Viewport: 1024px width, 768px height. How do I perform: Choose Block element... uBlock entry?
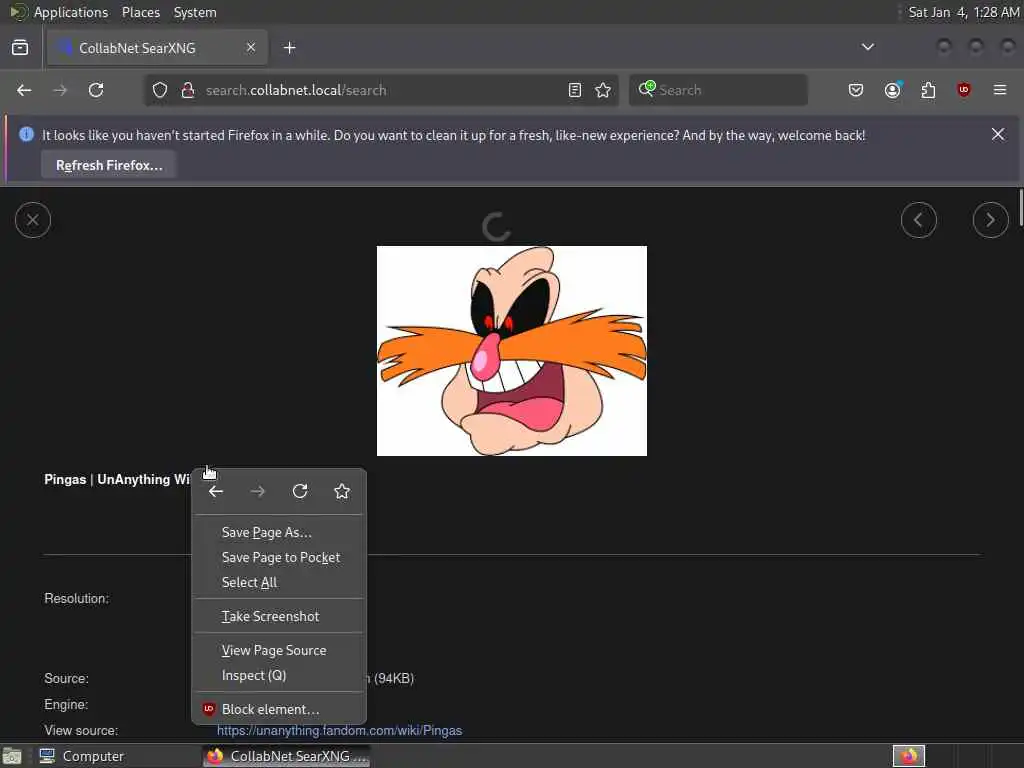280,709
